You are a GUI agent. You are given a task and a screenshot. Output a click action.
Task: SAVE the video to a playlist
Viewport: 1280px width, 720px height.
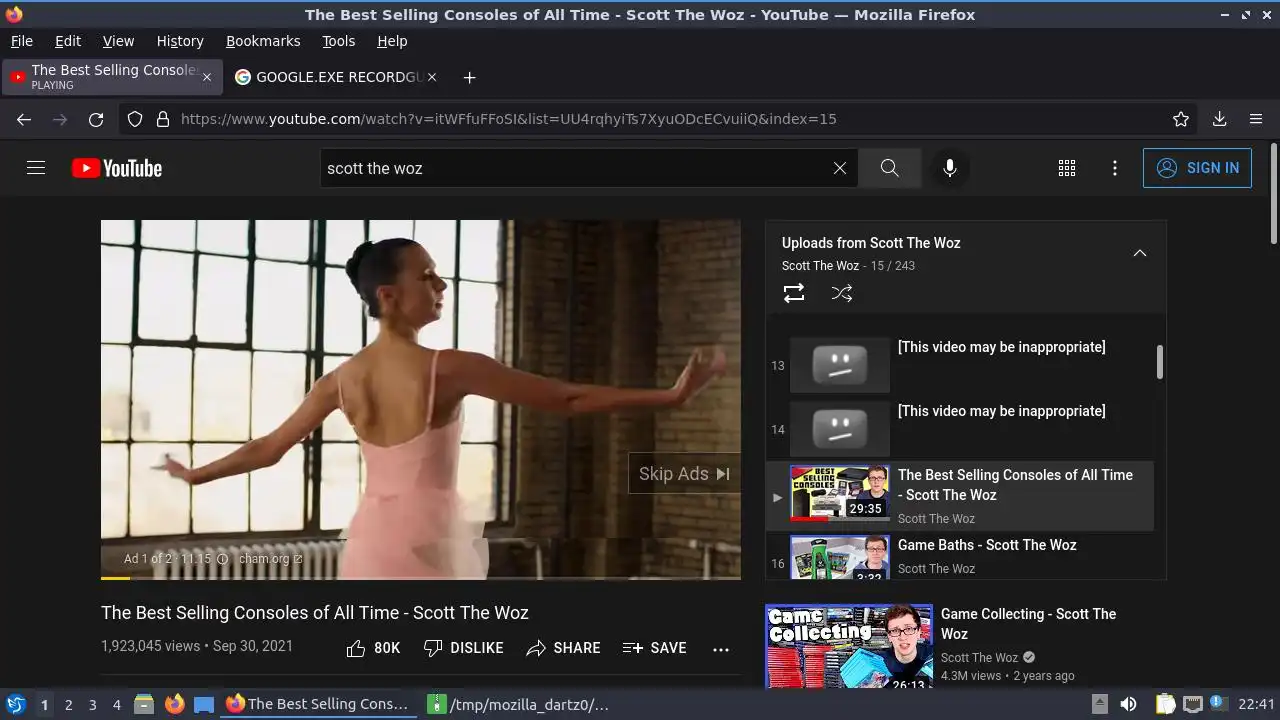[654, 648]
